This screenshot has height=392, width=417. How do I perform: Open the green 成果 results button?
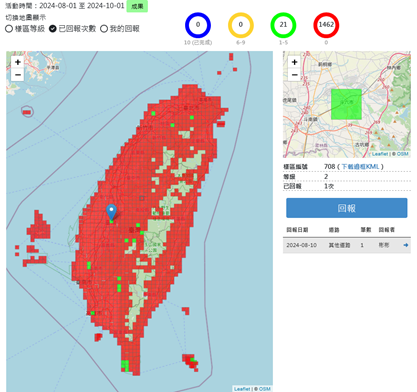137,6
